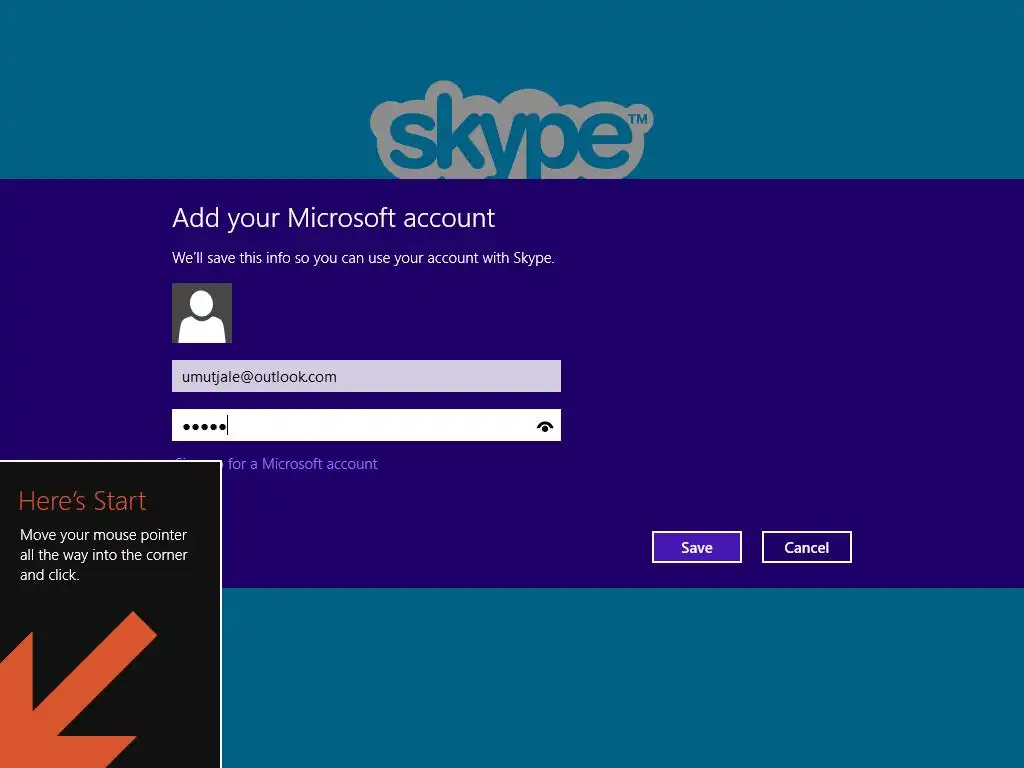Click the "Here's Start" tip title
Screen dimensions: 1024x768
(x=82, y=501)
